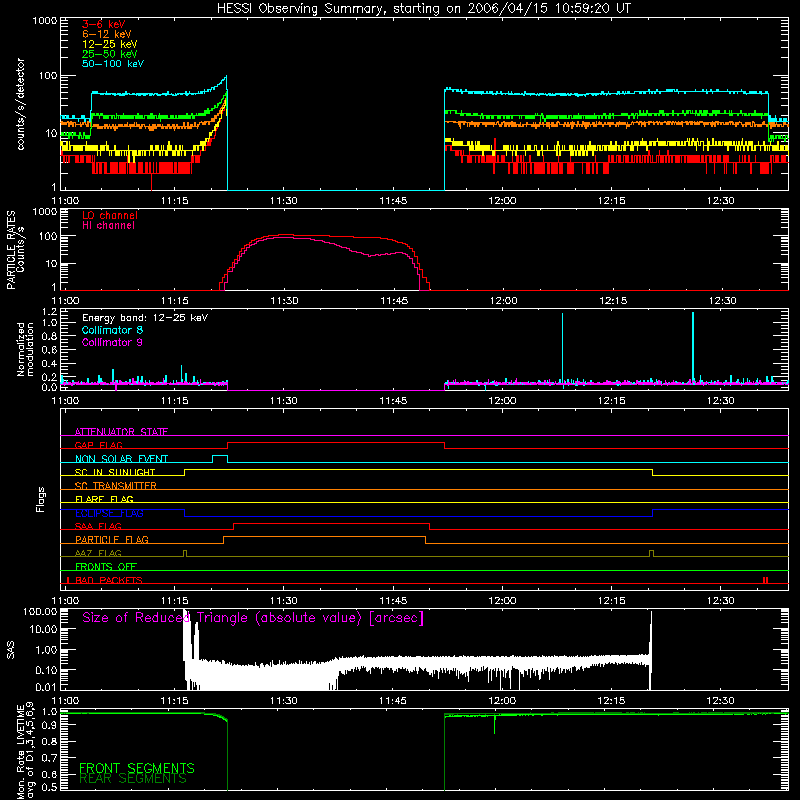800x800 pixels.
Task: Click the SC_TRANSMITTER flag label
Action: pyautogui.click(x=116, y=485)
